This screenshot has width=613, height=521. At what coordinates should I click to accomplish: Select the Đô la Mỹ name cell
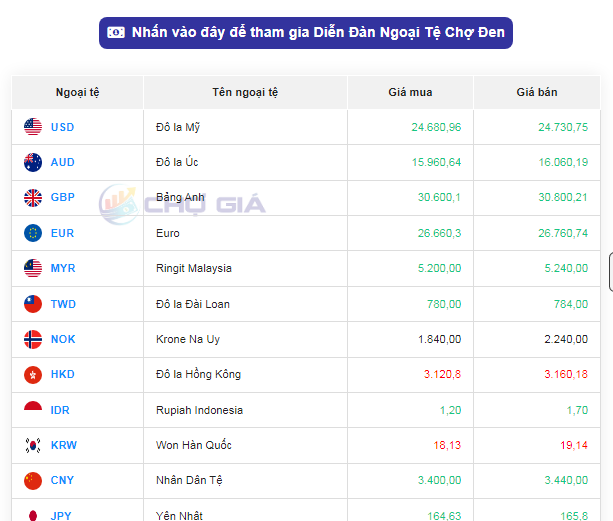245,127
